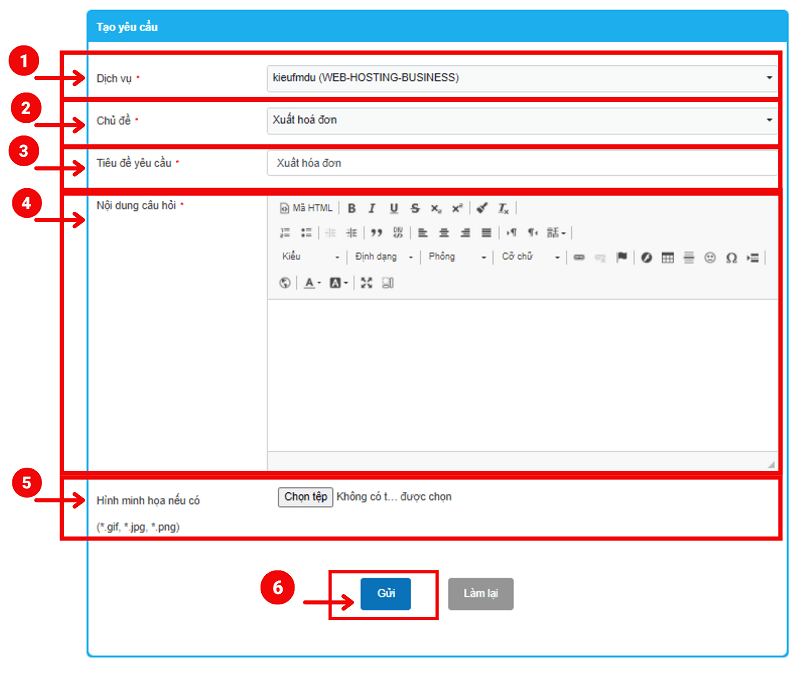Apply subscript formatting
Viewport: 800px width, 679px height.
[436, 208]
